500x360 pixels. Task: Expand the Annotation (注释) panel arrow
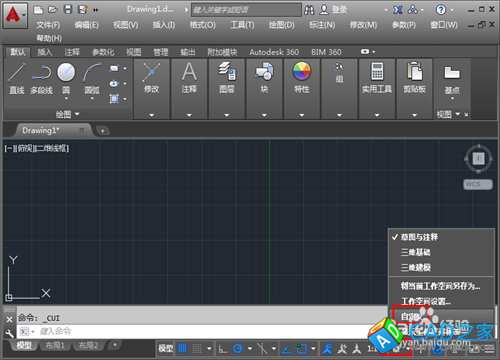pyautogui.click(x=189, y=115)
